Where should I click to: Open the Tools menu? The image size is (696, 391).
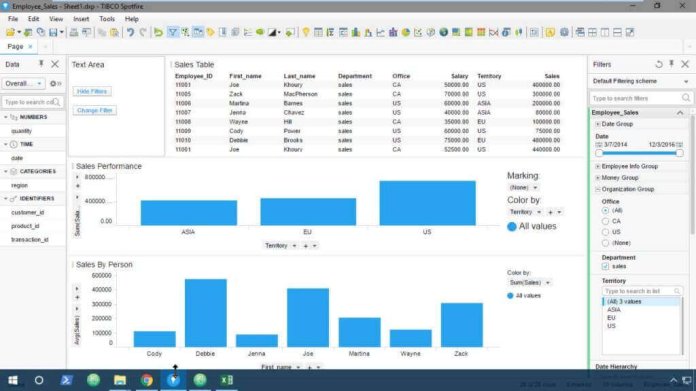point(107,19)
